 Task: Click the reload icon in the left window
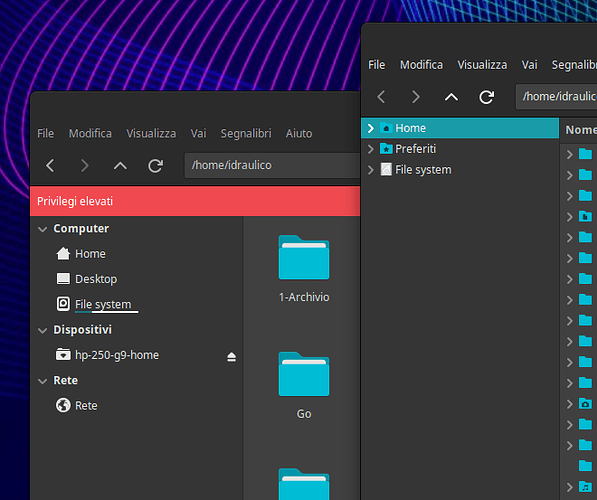[x=155, y=166]
